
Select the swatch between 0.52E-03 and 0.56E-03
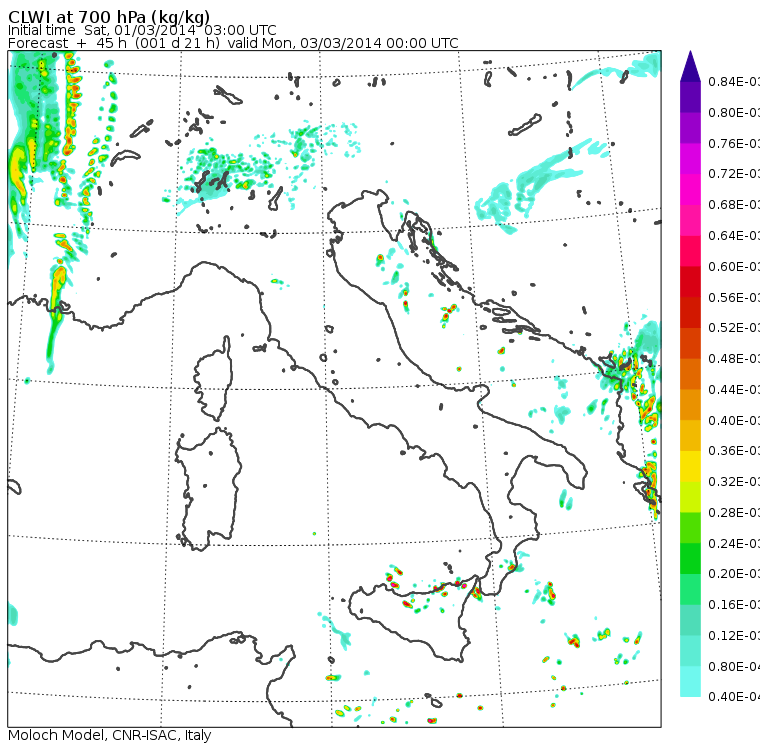691,312
